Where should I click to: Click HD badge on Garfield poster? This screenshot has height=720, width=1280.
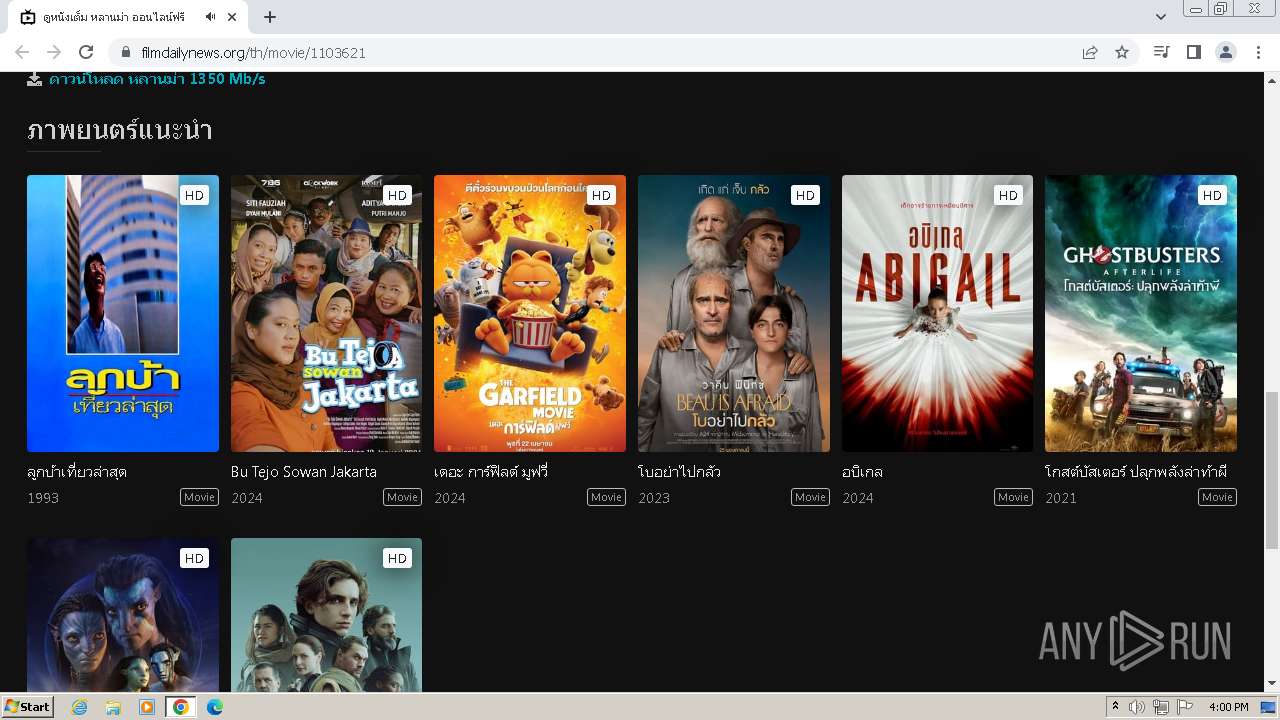tap(601, 195)
